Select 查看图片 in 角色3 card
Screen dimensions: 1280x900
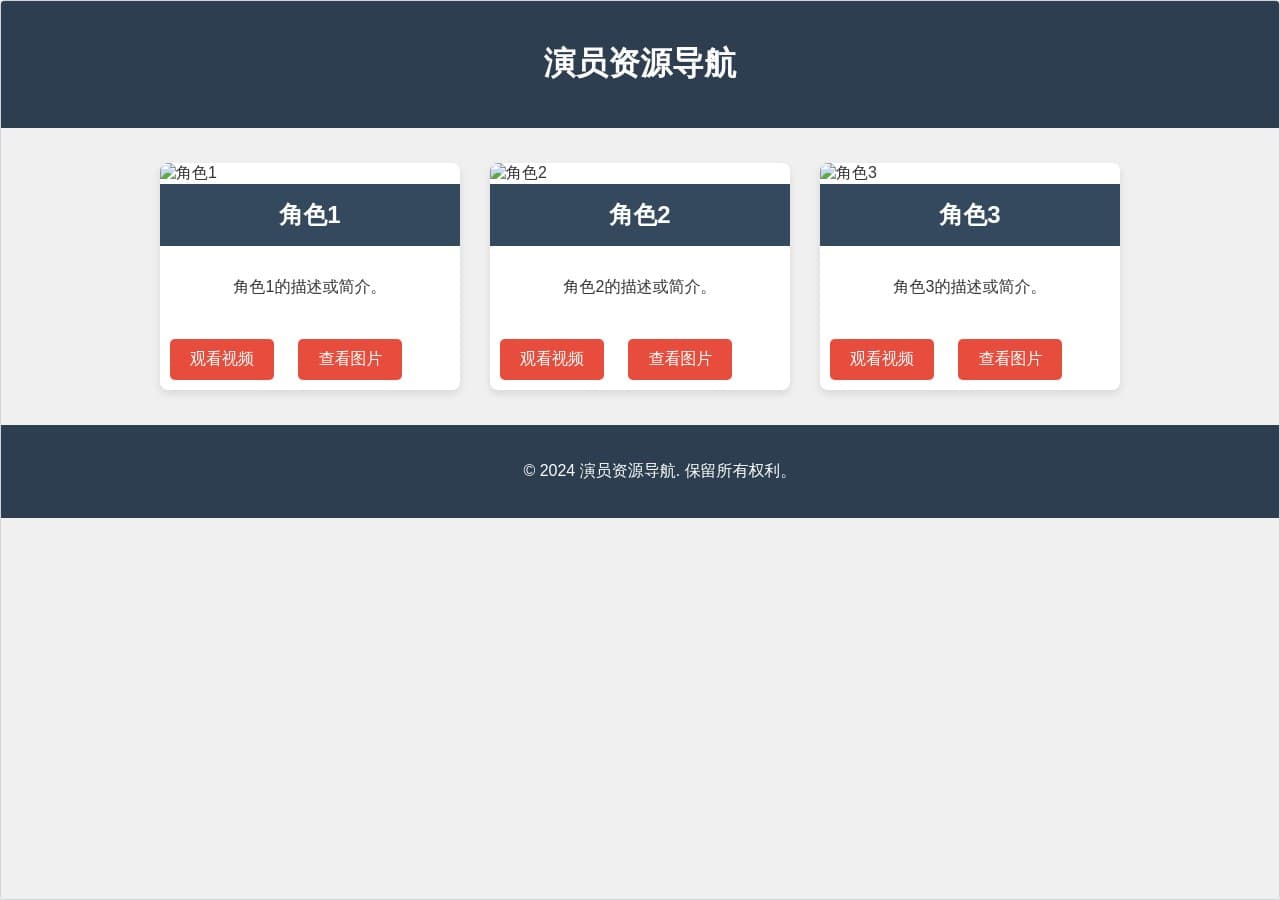(1010, 359)
